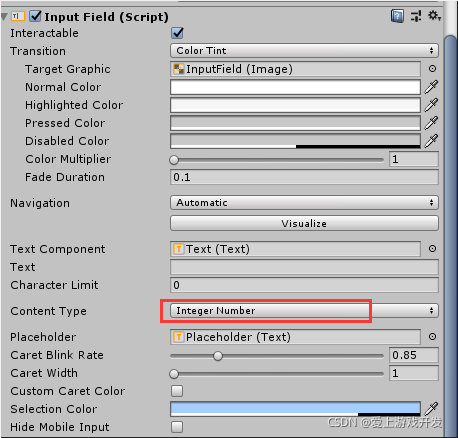The image size is (458, 438).
Task: Click the Normal Color swatch
Action: pos(295,87)
